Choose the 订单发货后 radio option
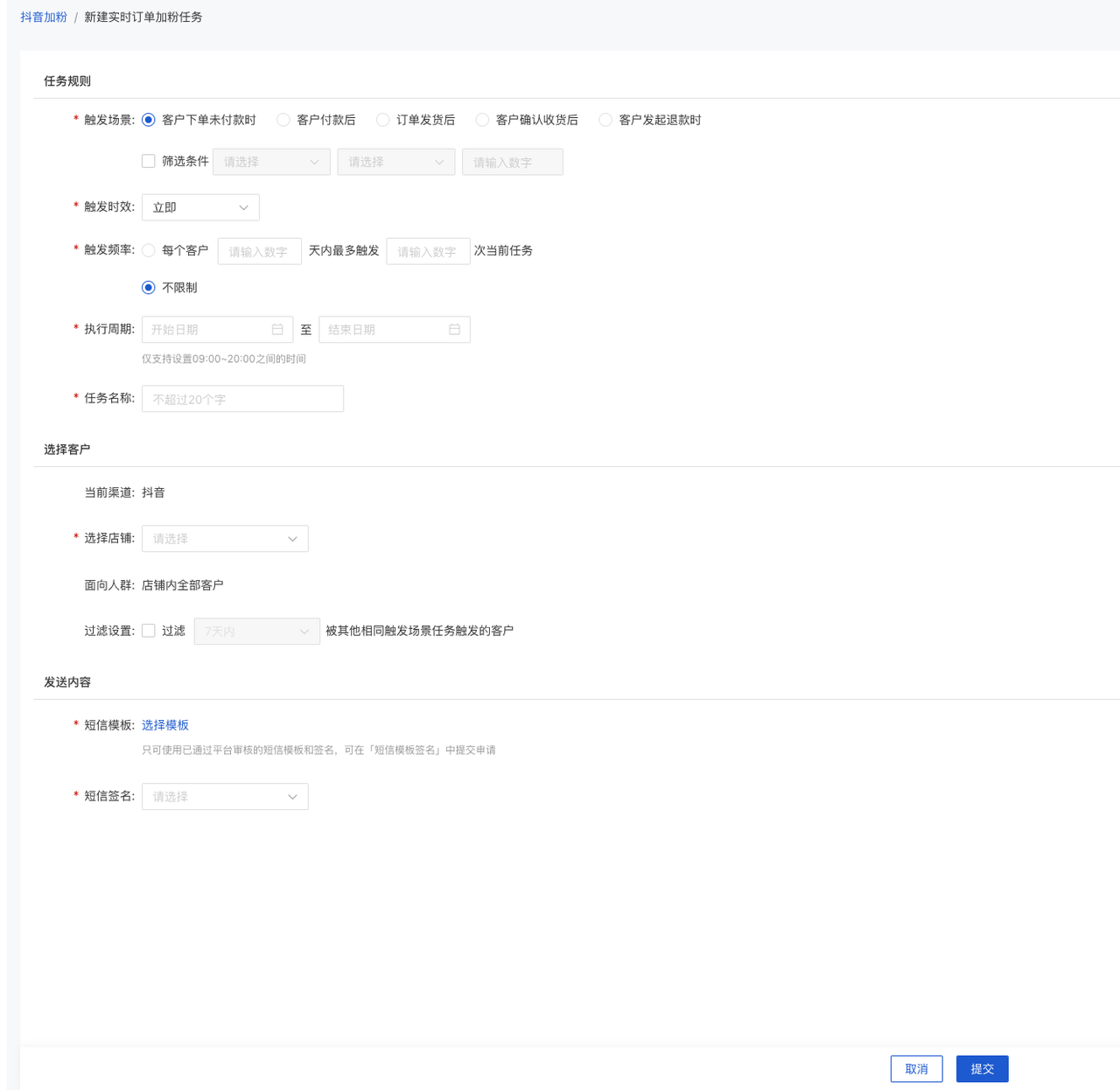This screenshot has width=1120, height=1090. [383, 120]
